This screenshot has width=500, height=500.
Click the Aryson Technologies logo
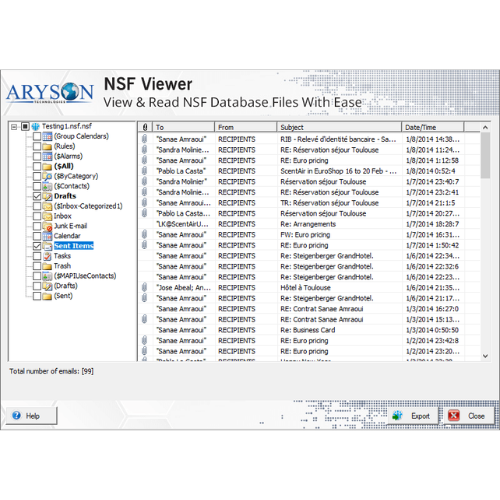click(x=50, y=92)
